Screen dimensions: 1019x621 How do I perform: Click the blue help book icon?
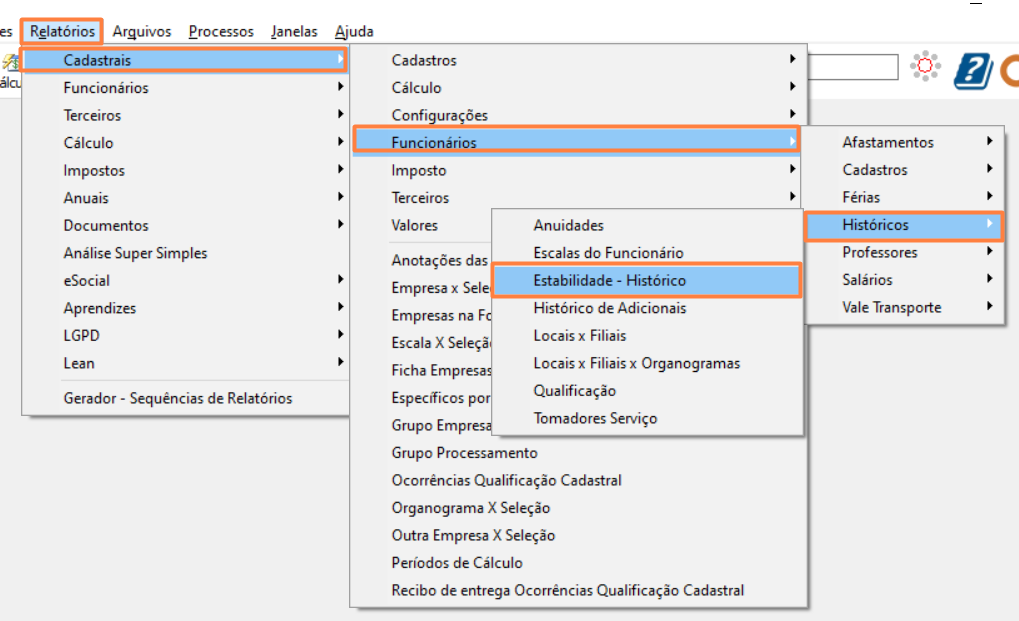point(971,71)
